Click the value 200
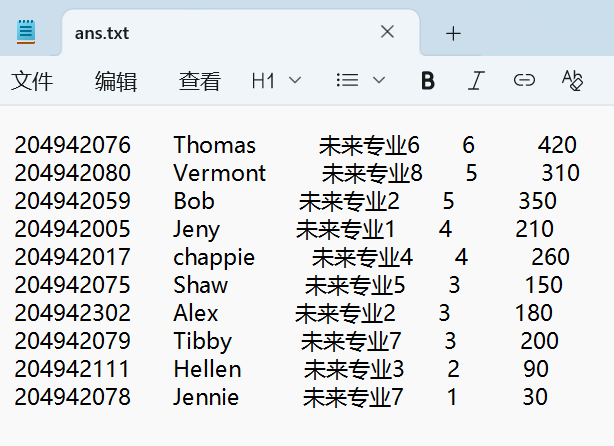The height and width of the screenshot is (446, 614). (540, 341)
